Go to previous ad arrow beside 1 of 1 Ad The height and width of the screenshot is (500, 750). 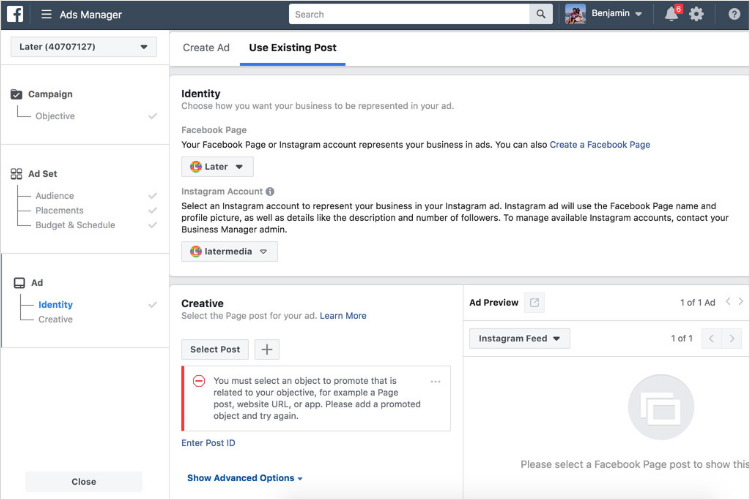coord(728,301)
